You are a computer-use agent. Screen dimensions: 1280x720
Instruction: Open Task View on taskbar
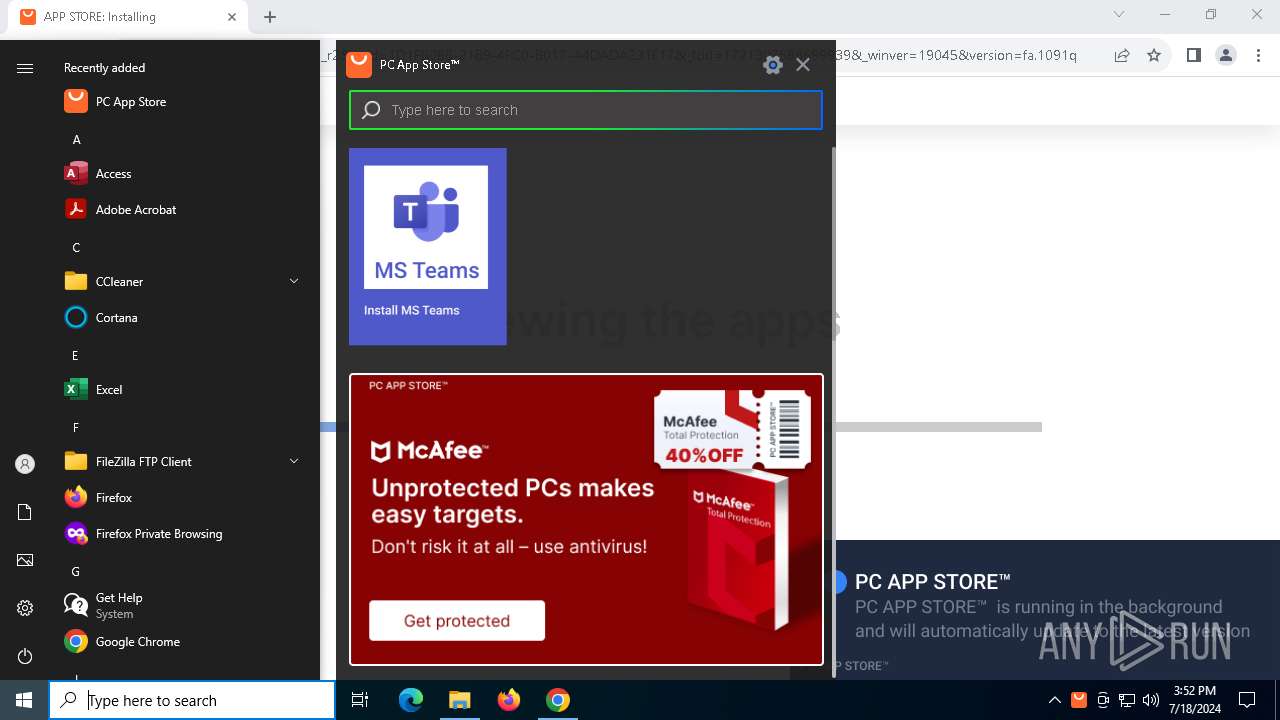[360, 700]
